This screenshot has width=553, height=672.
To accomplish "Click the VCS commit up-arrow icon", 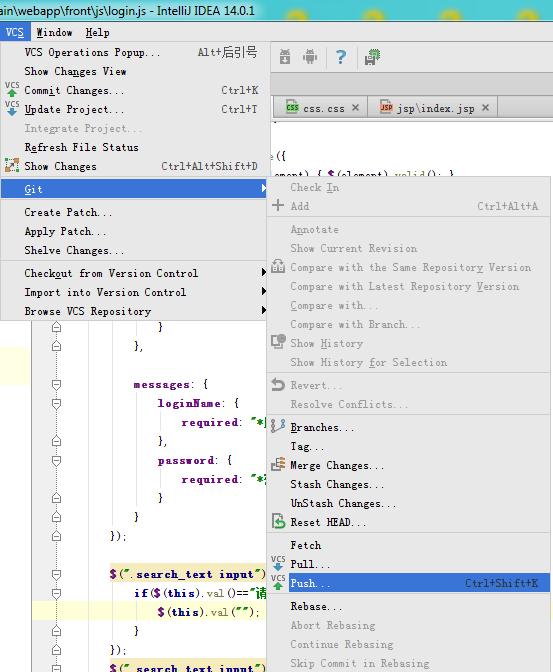I will coord(12,89).
